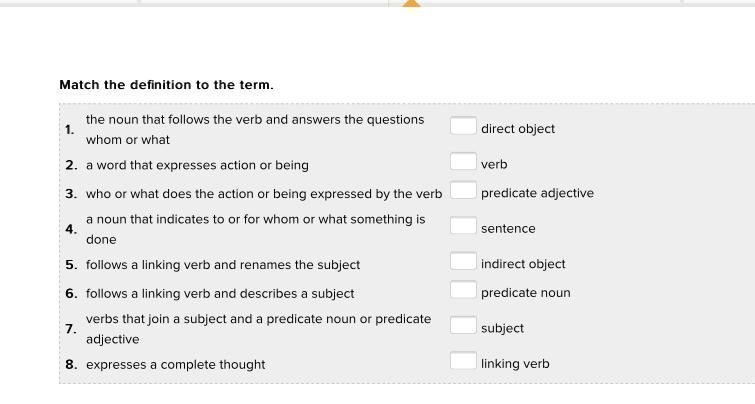Screen dimensions: 755x404
Task: Click the answer box beside linking verb
Action: pyautogui.click(x=463, y=361)
